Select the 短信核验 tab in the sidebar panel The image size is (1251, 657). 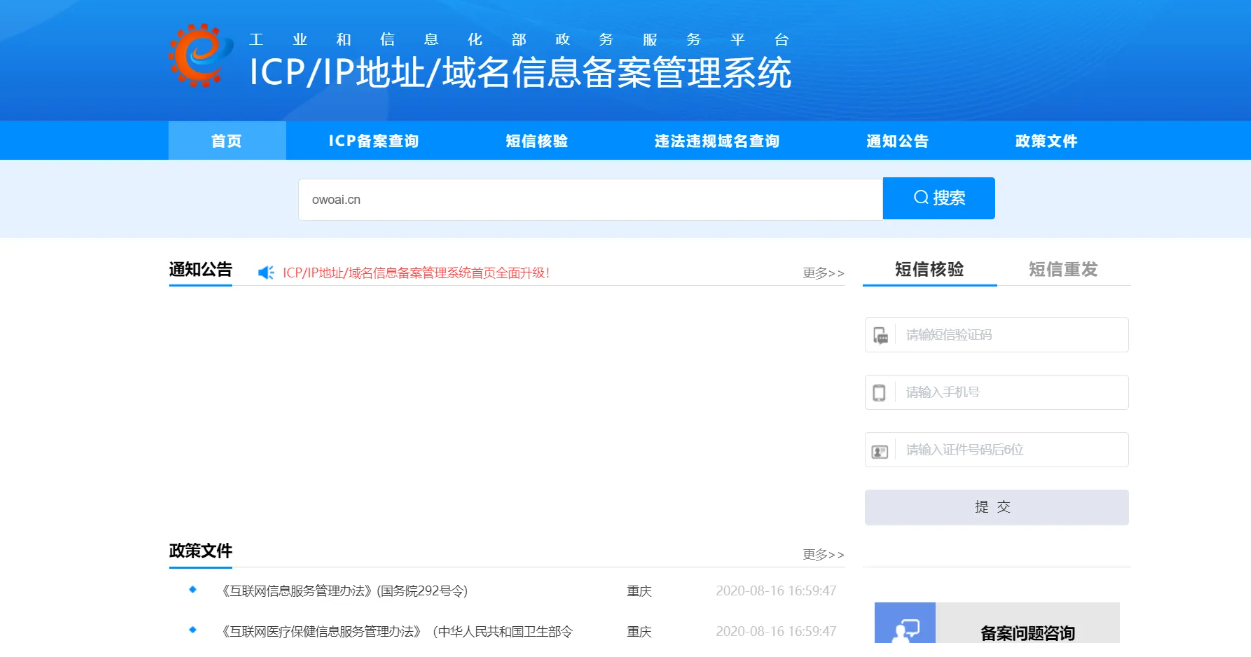click(x=928, y=269)
